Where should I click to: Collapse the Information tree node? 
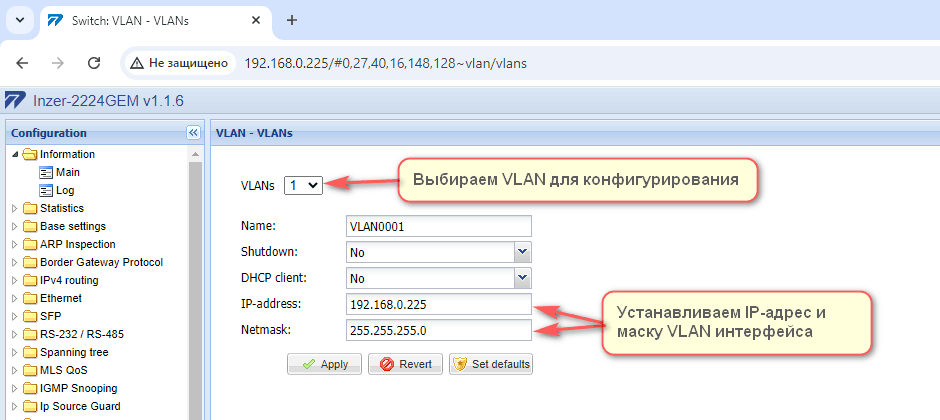click(x=14, y=155)
